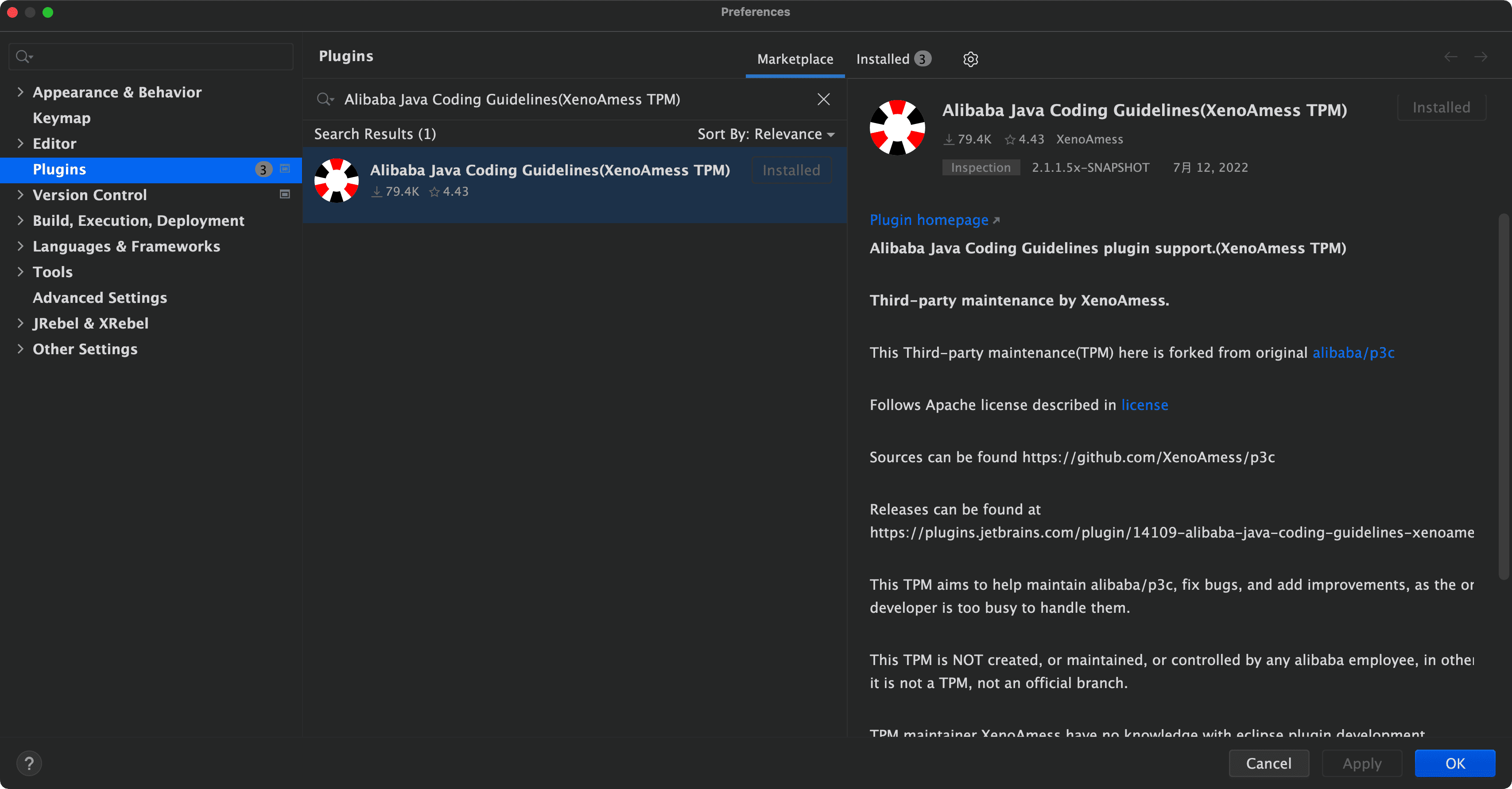
Task: Click the project-level icon beside Version Control
Action: (x=285, y=194)
